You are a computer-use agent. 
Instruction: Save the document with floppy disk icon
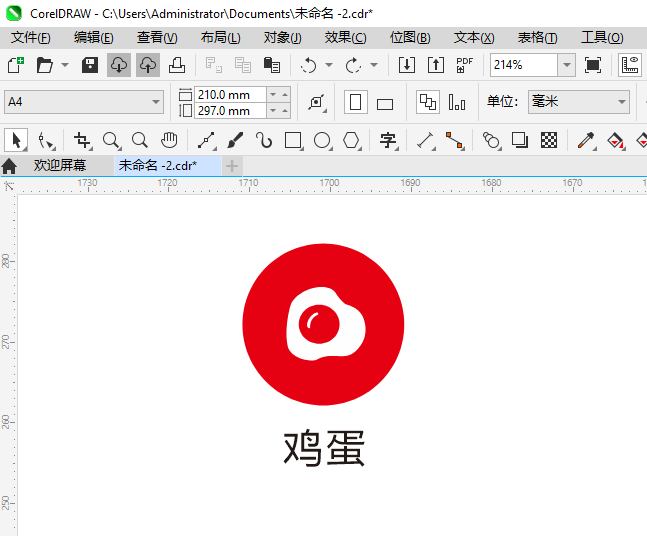pos(90,65)
